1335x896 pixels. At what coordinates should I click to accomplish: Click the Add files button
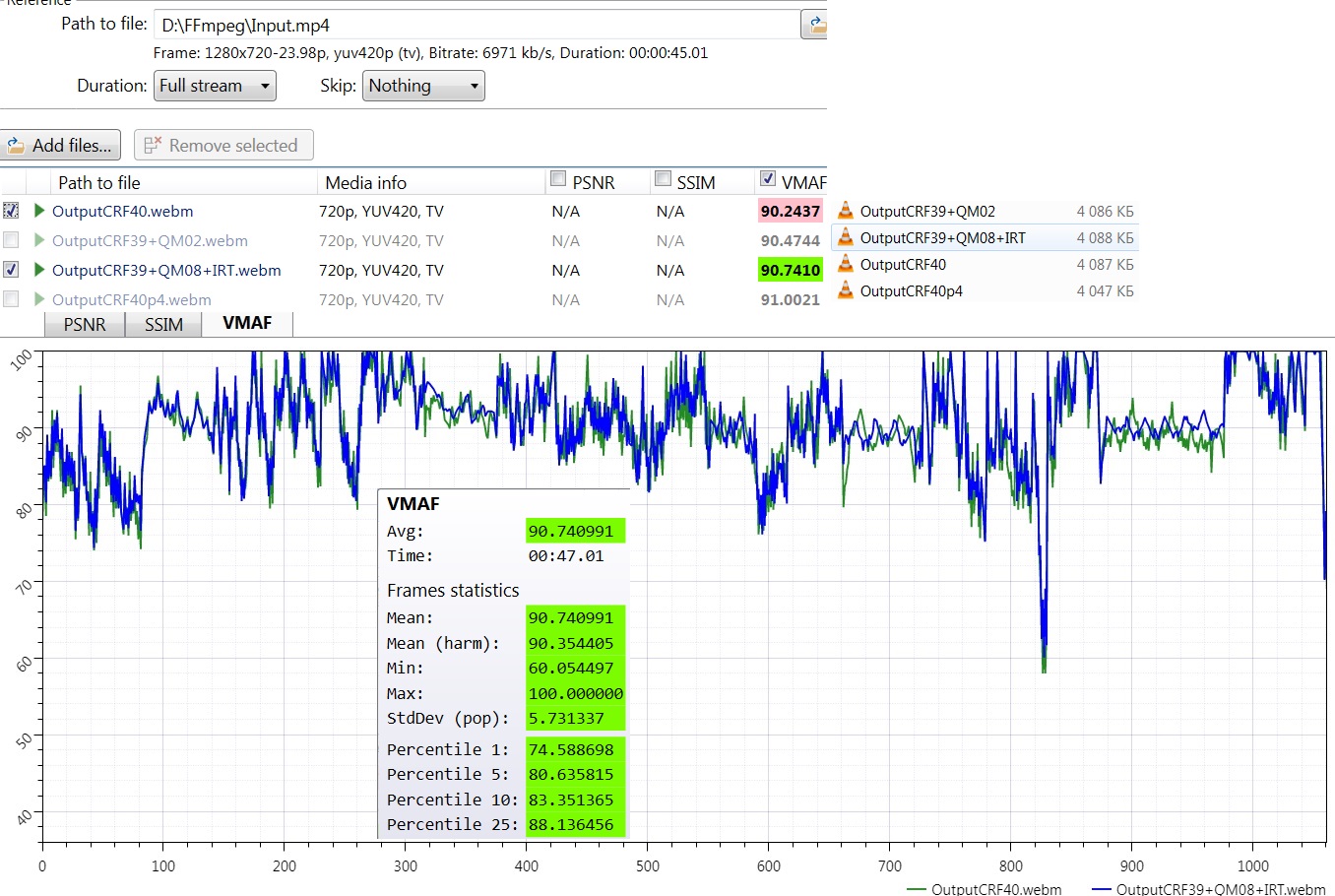60,146
